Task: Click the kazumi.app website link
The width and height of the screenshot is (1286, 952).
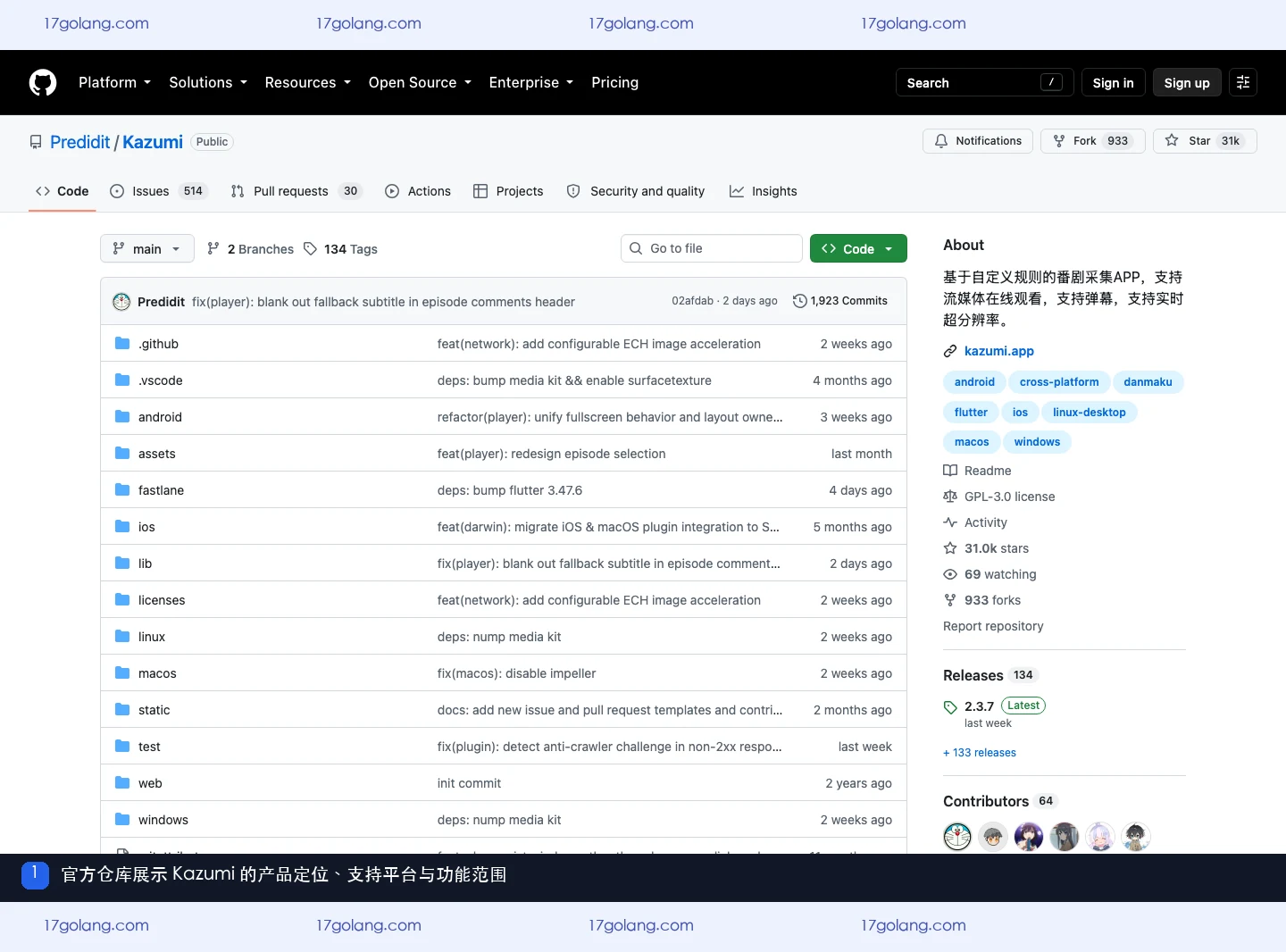Action: (999, 351)
